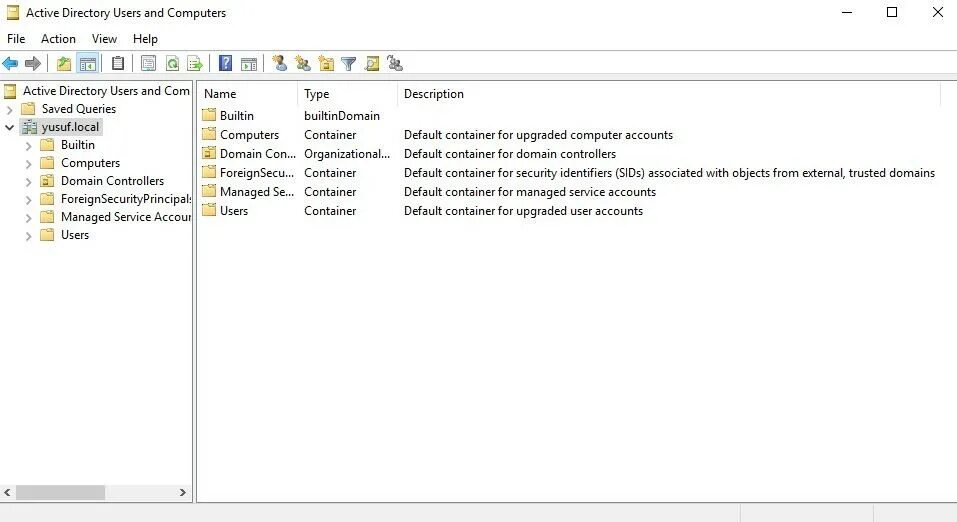Click the 'builtinDomain' type cell
This screenshot has height=522, width=957.
(342, 115)
